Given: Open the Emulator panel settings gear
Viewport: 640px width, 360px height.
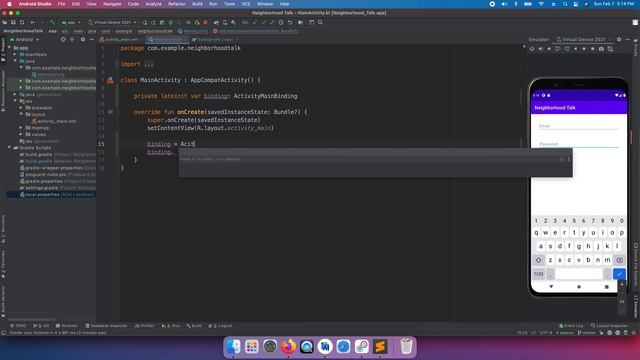Looking at the screenshot, I should (x=619, y=40).
